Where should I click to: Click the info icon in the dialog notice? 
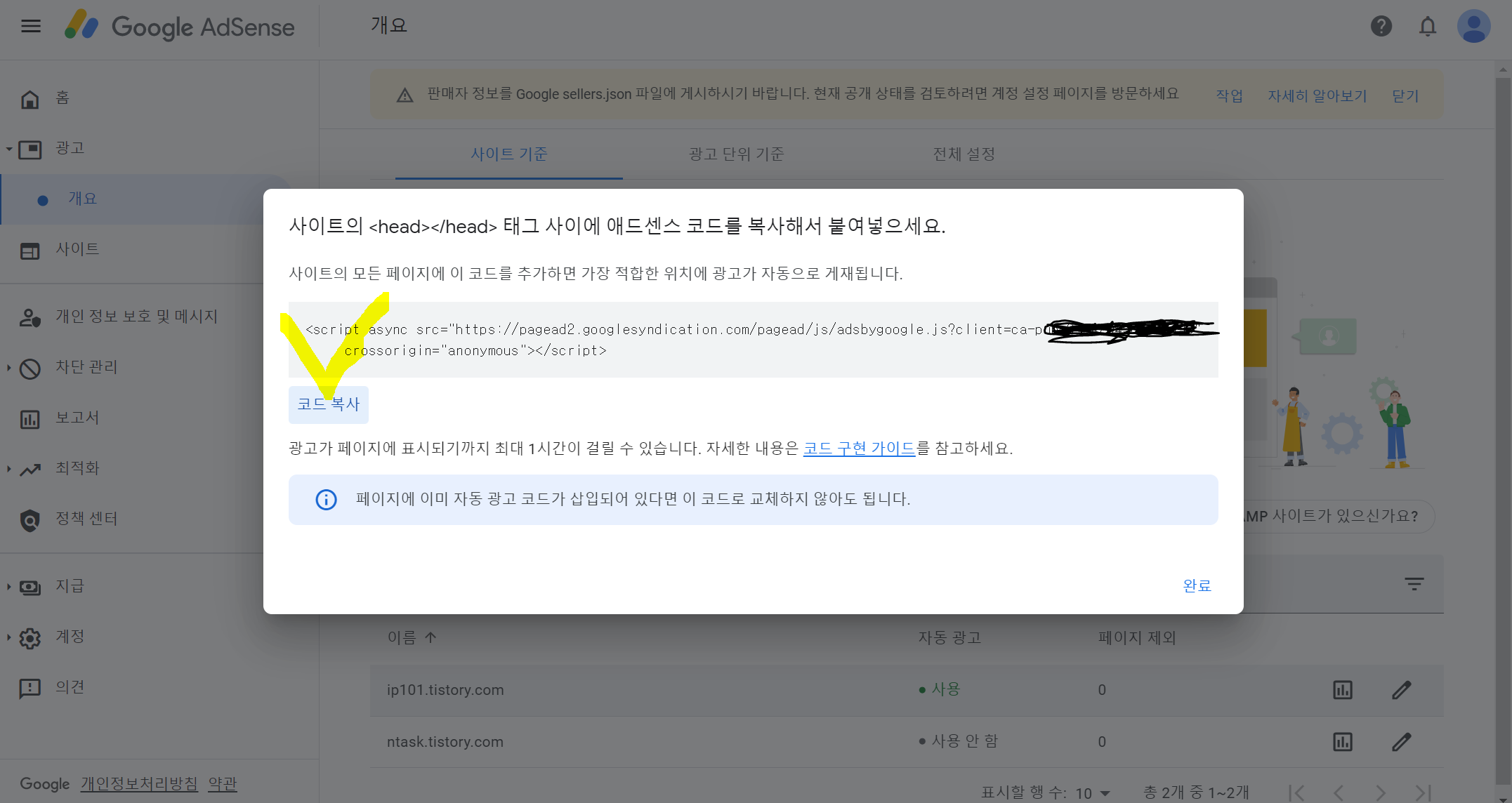pos(326,500)
